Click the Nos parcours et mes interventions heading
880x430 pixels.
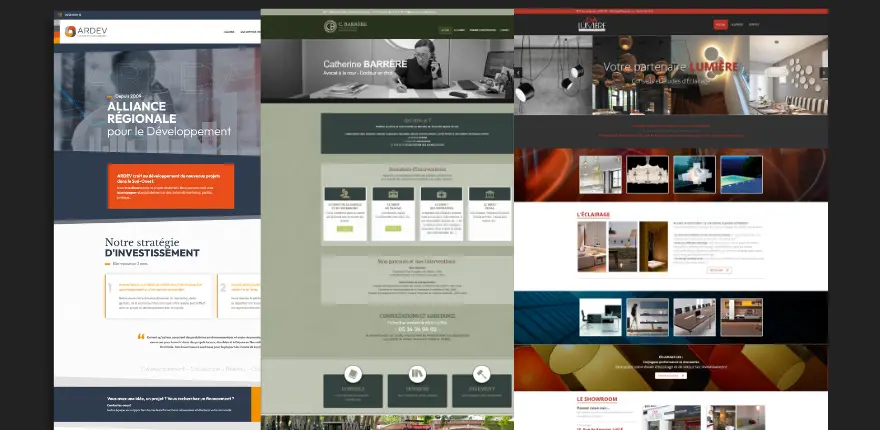tap(416, 261)
